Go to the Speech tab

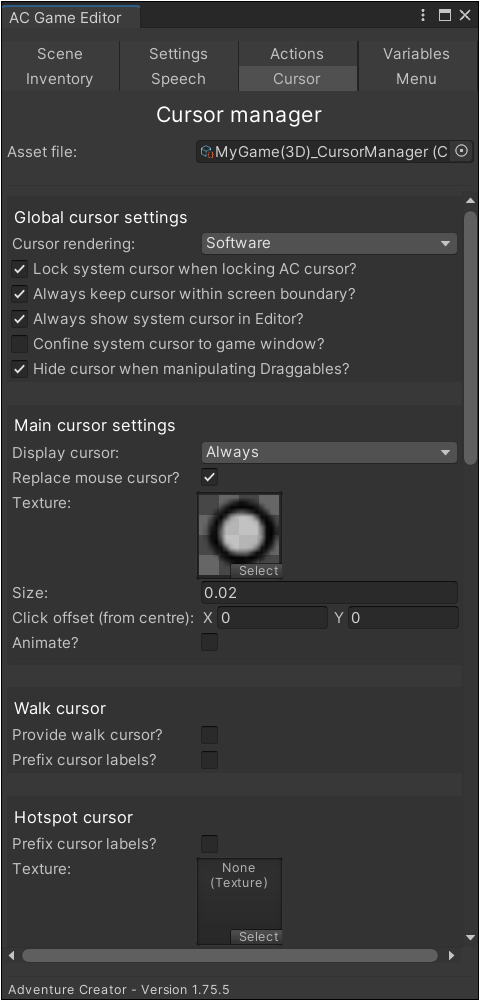coord(178,79)
